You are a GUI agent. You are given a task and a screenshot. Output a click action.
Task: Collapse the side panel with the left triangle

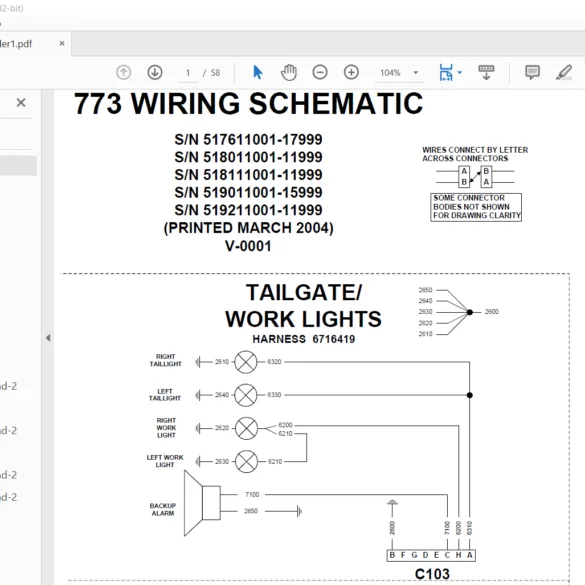[48, 338]
